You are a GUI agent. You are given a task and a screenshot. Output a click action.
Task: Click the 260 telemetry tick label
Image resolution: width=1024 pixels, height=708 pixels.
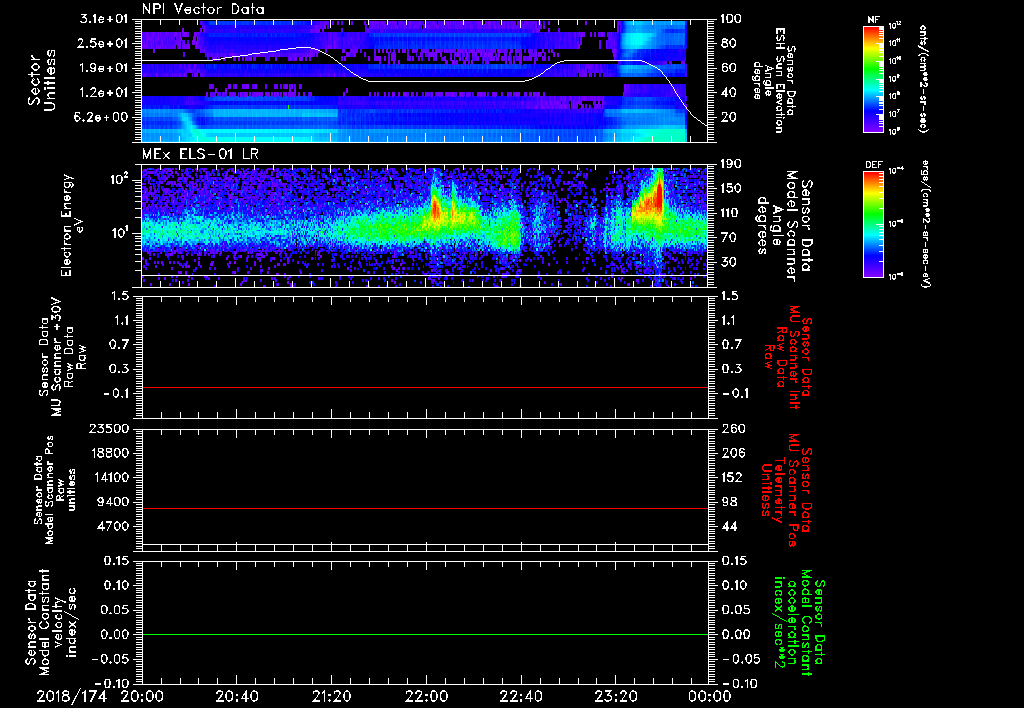732,428
